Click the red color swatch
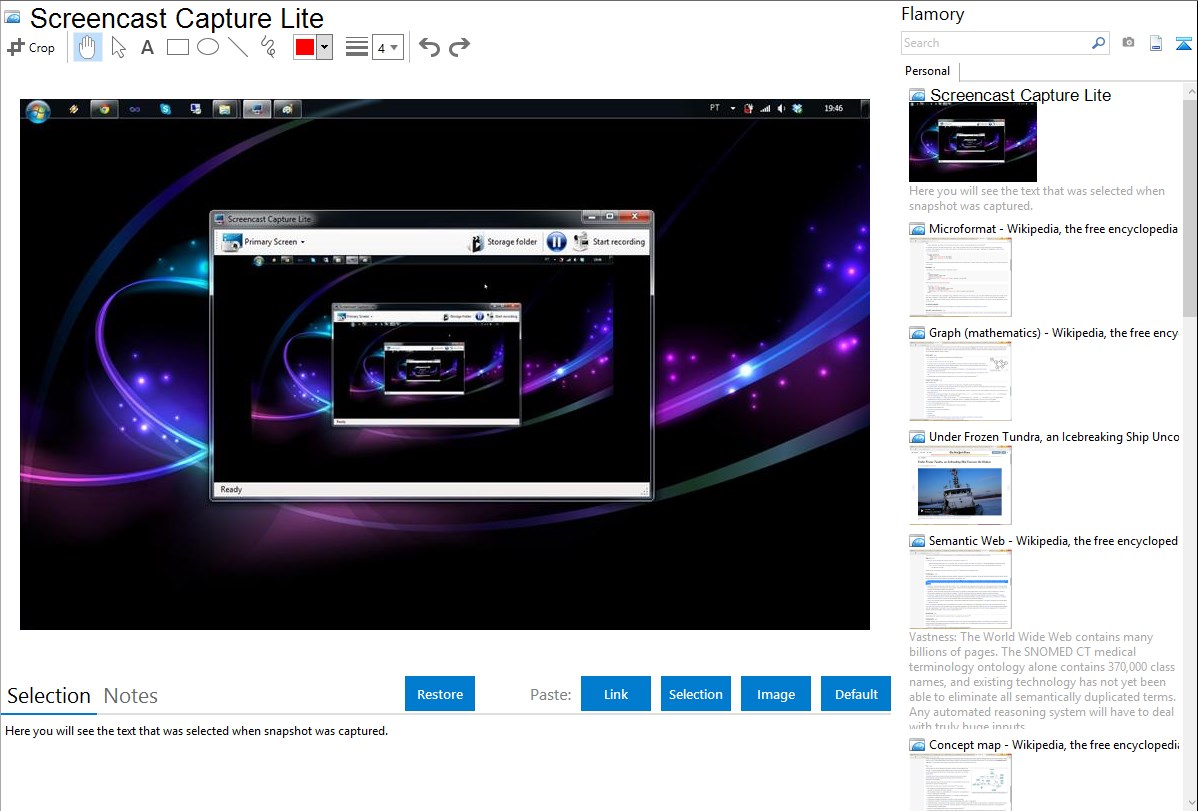 click(x=305, y=47)
